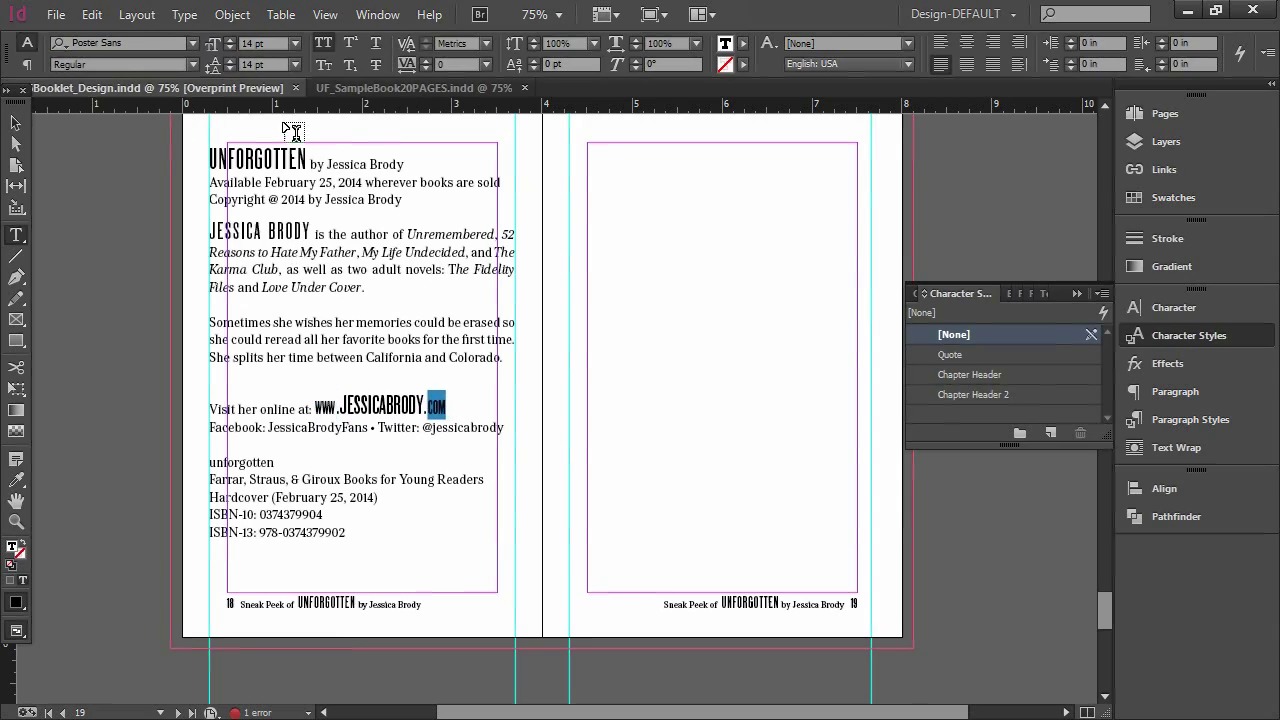Select the Type tool

pos(16,235)
